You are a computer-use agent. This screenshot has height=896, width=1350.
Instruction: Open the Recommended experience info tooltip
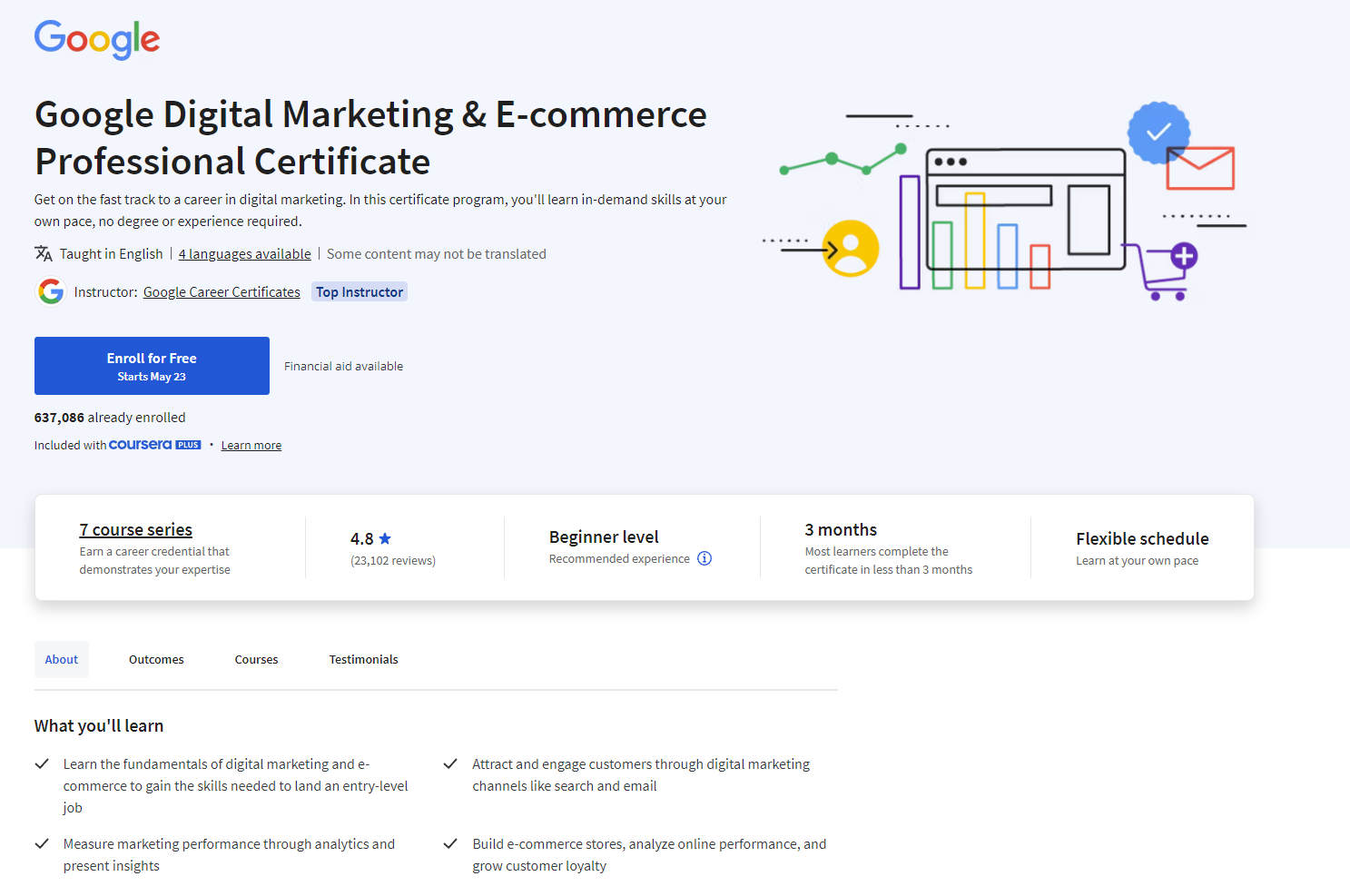[705, 557]
